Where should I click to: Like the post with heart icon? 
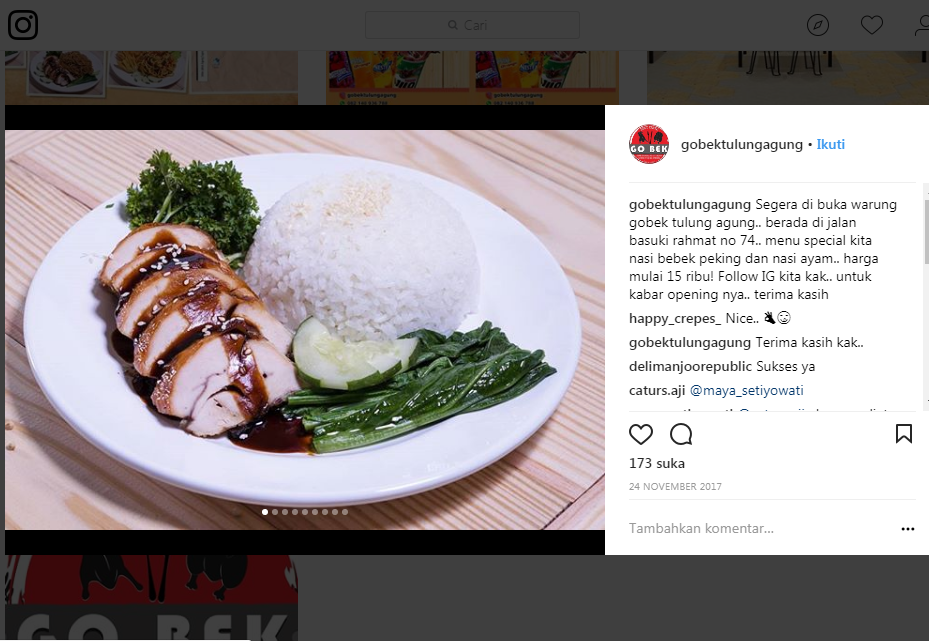point(640,434)
